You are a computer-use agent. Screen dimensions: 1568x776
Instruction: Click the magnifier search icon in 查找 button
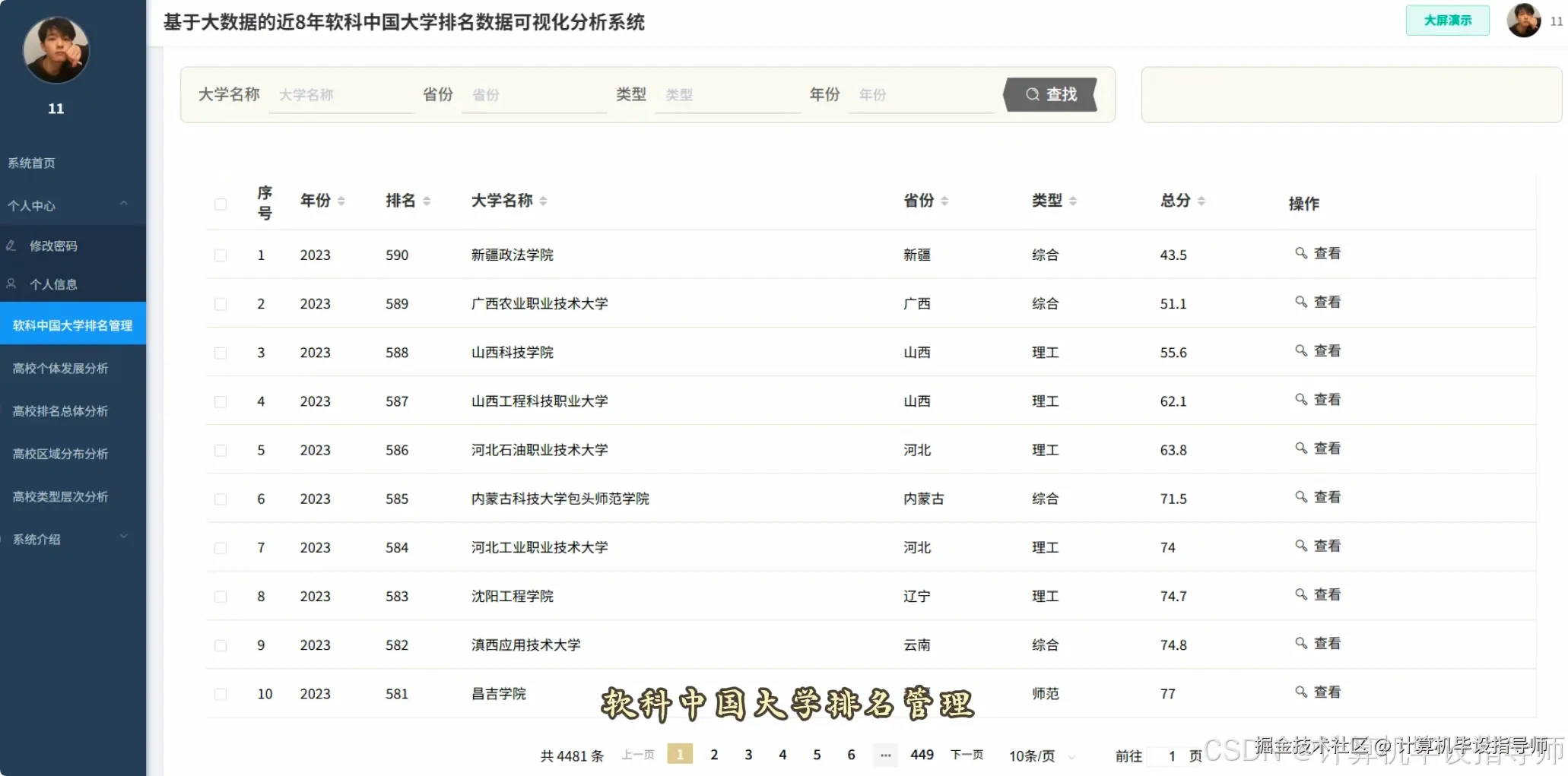coord(1032,93)
